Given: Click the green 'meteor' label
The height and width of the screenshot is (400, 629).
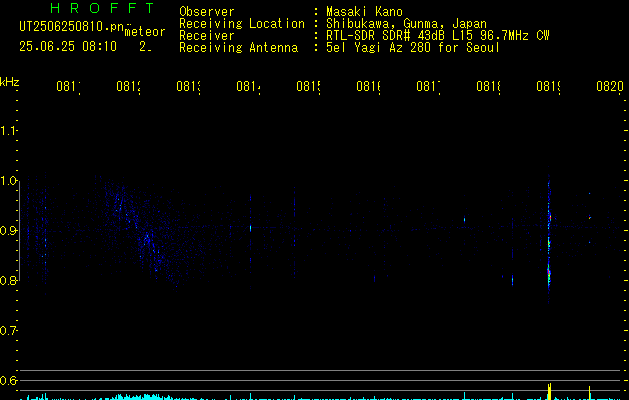Looking at the screenshot, I should click(x=145, y=32).
